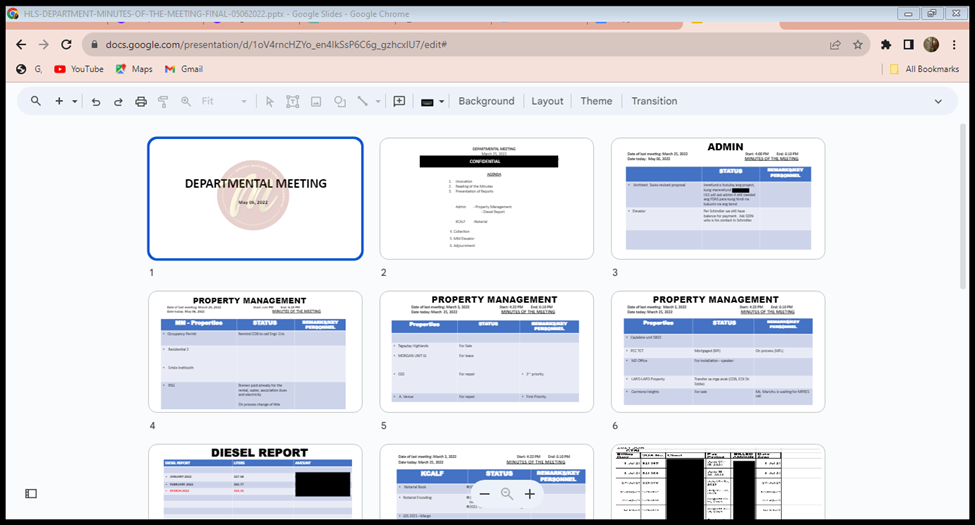975x525 pixels.
Task: Zoom in grid with plus button
Action: coord(530,494)
